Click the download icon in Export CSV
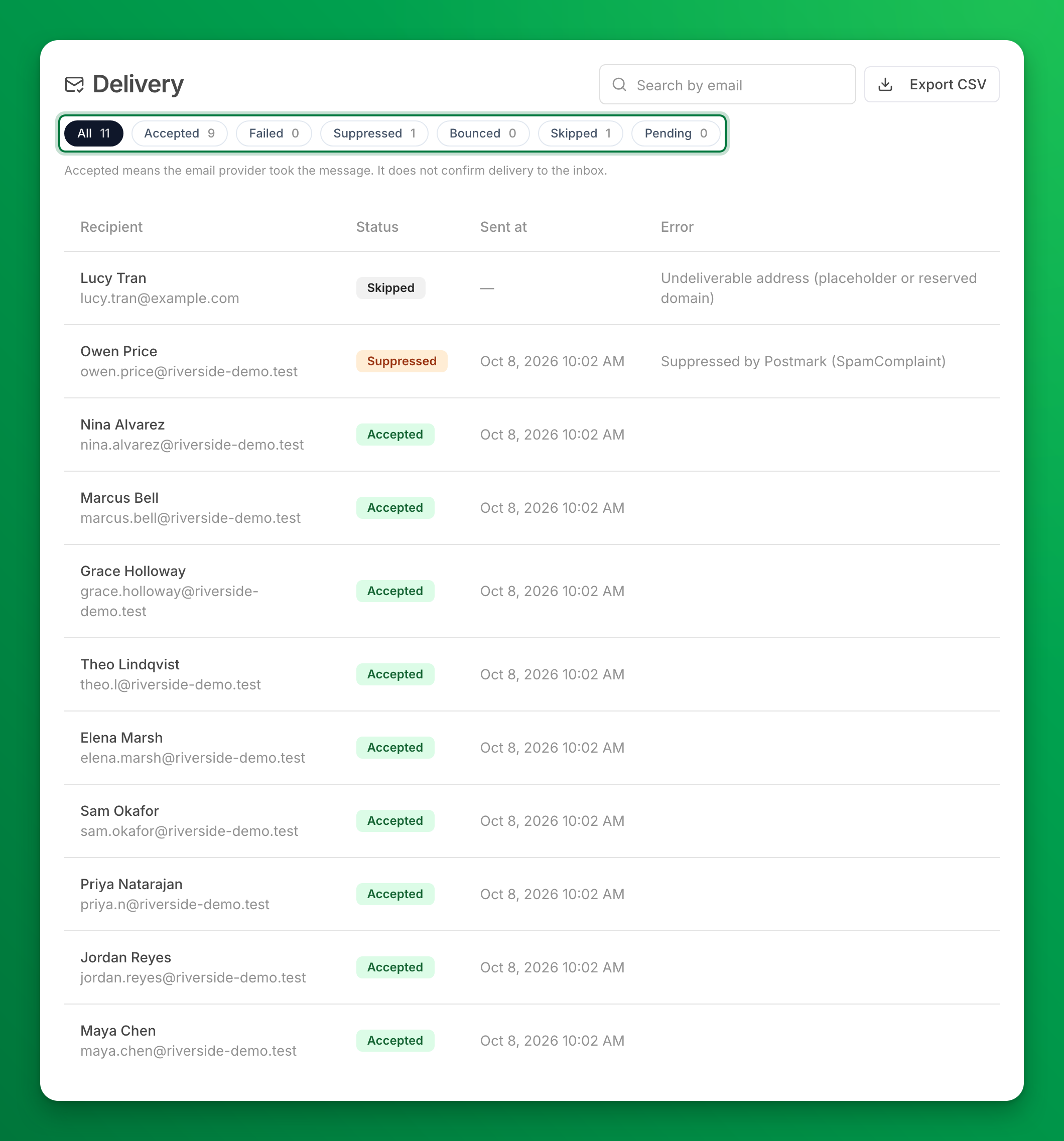This screenshot has width=1064, height=1141. point(885,85)
